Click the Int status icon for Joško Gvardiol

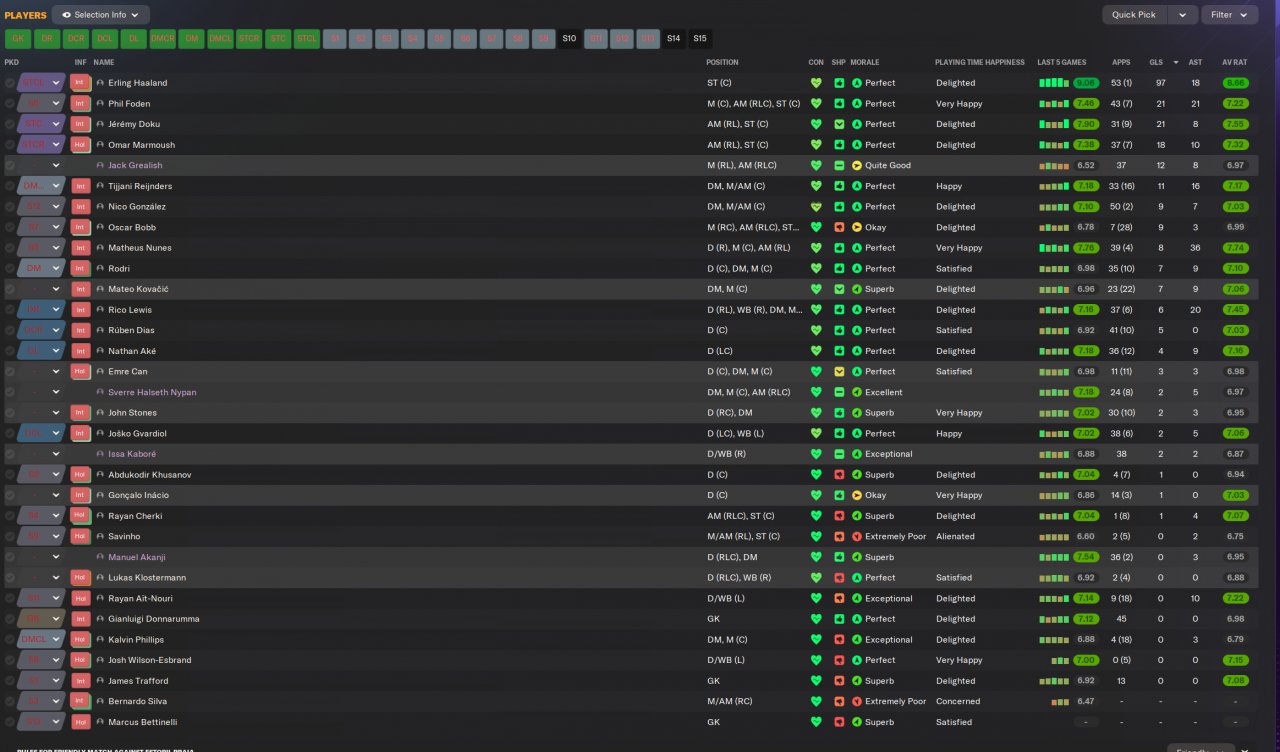[x=80, y=434]
